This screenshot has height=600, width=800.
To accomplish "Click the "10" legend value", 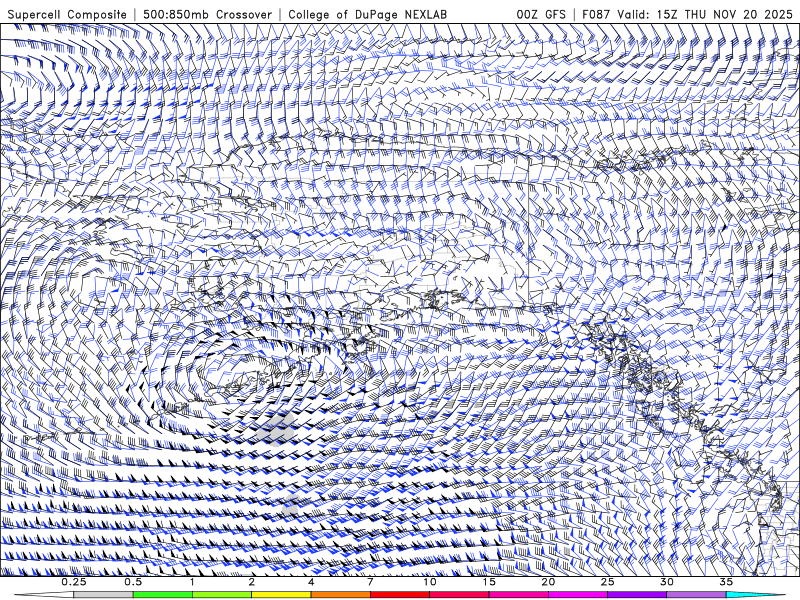I will pos(430,582).
